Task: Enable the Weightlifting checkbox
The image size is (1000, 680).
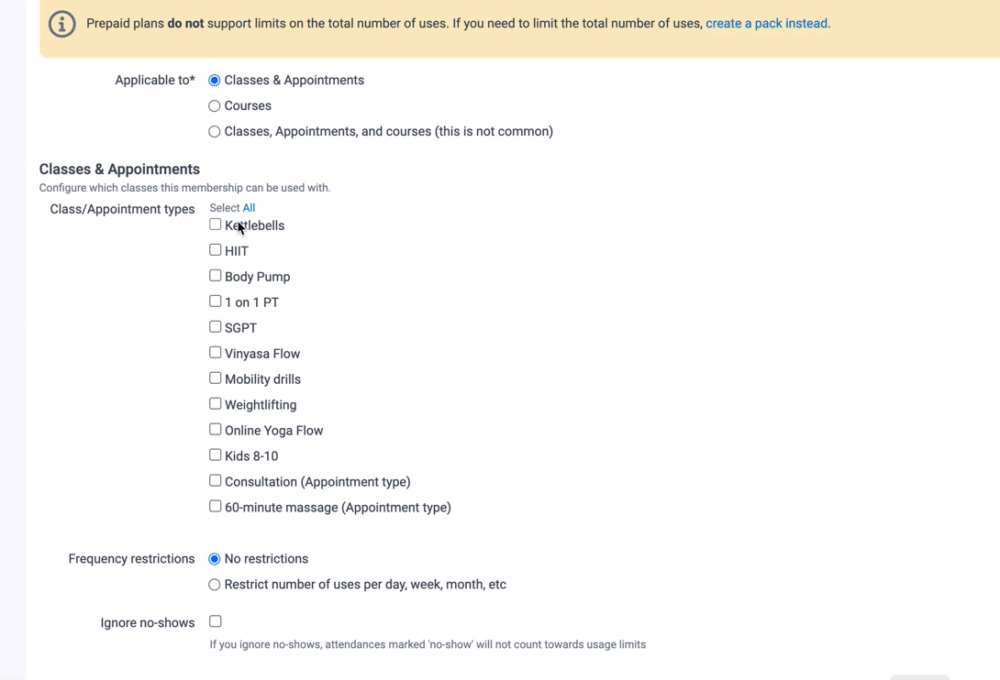Action: pyautogui.click(x=215, y=404)
